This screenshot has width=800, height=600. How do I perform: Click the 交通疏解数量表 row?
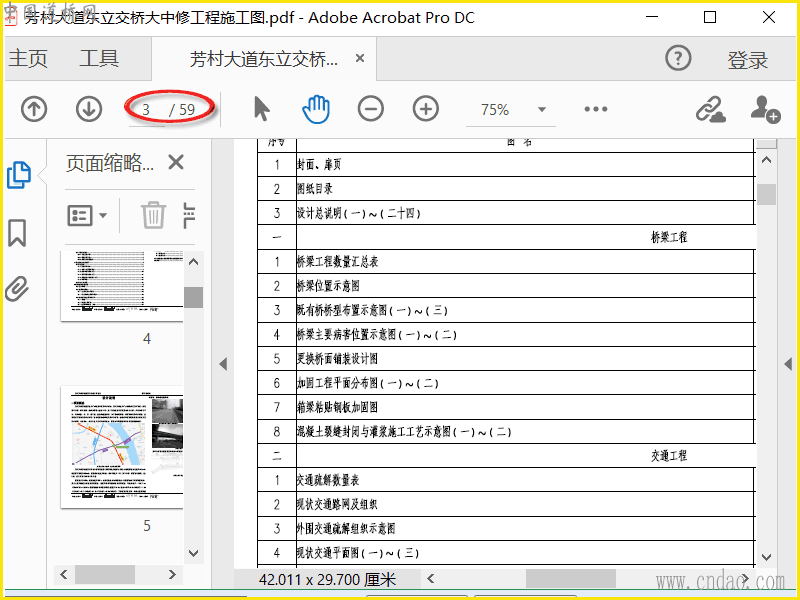(506, 480)
